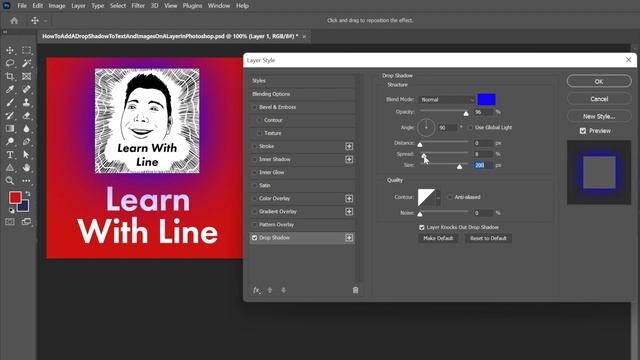Open the Contour picker dropdown arrow
The image size is (640, 360).
pyautogui.click(x=438, y=198)
